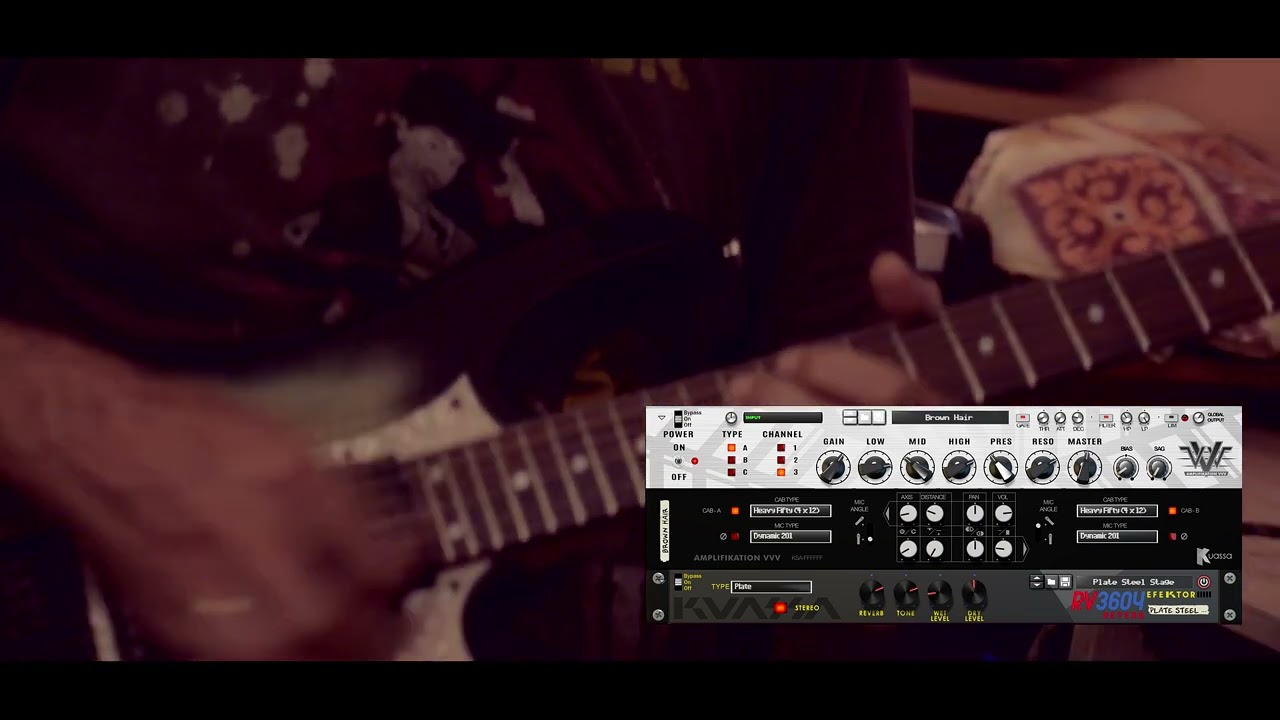Screen dimensions: 1280x720
Task: Click the amp preset up/down browse arrows
Action: coord(850,417)
